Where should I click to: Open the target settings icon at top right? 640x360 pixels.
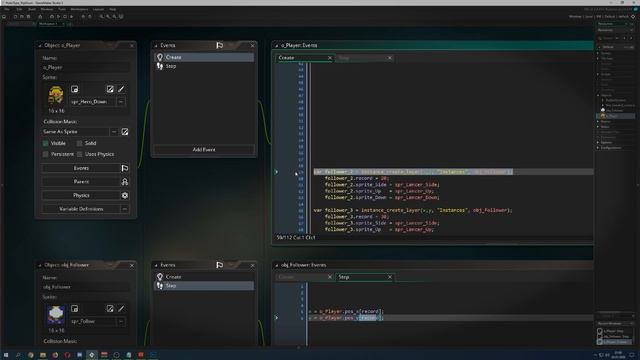pos(633,16)
